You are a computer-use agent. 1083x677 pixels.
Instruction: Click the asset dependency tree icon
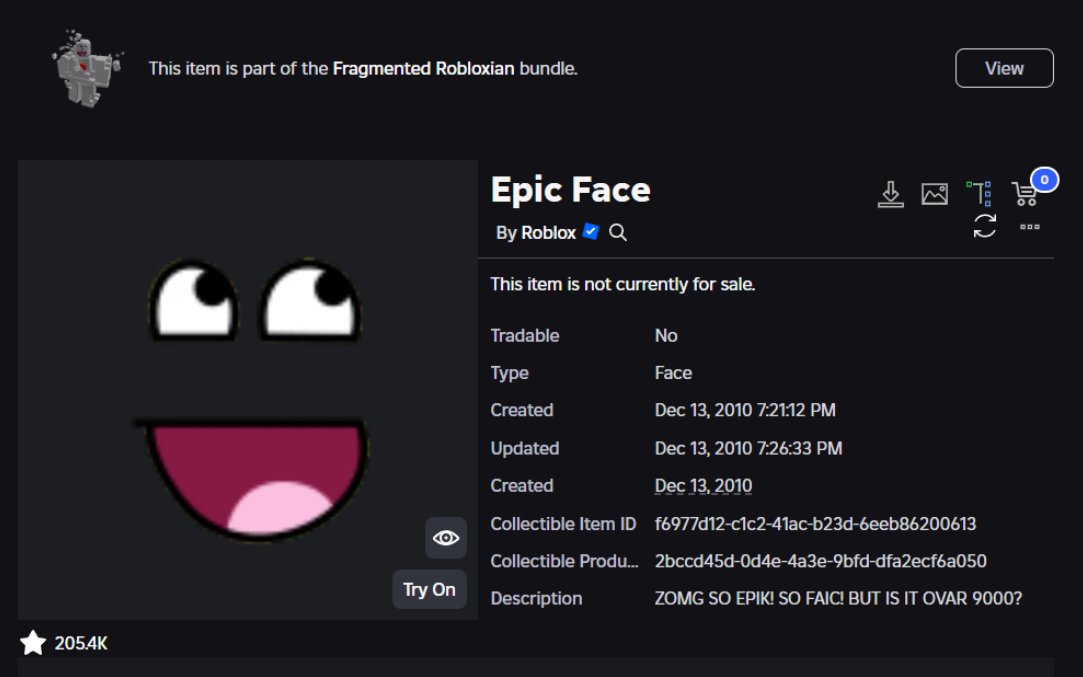coord(979,194)
